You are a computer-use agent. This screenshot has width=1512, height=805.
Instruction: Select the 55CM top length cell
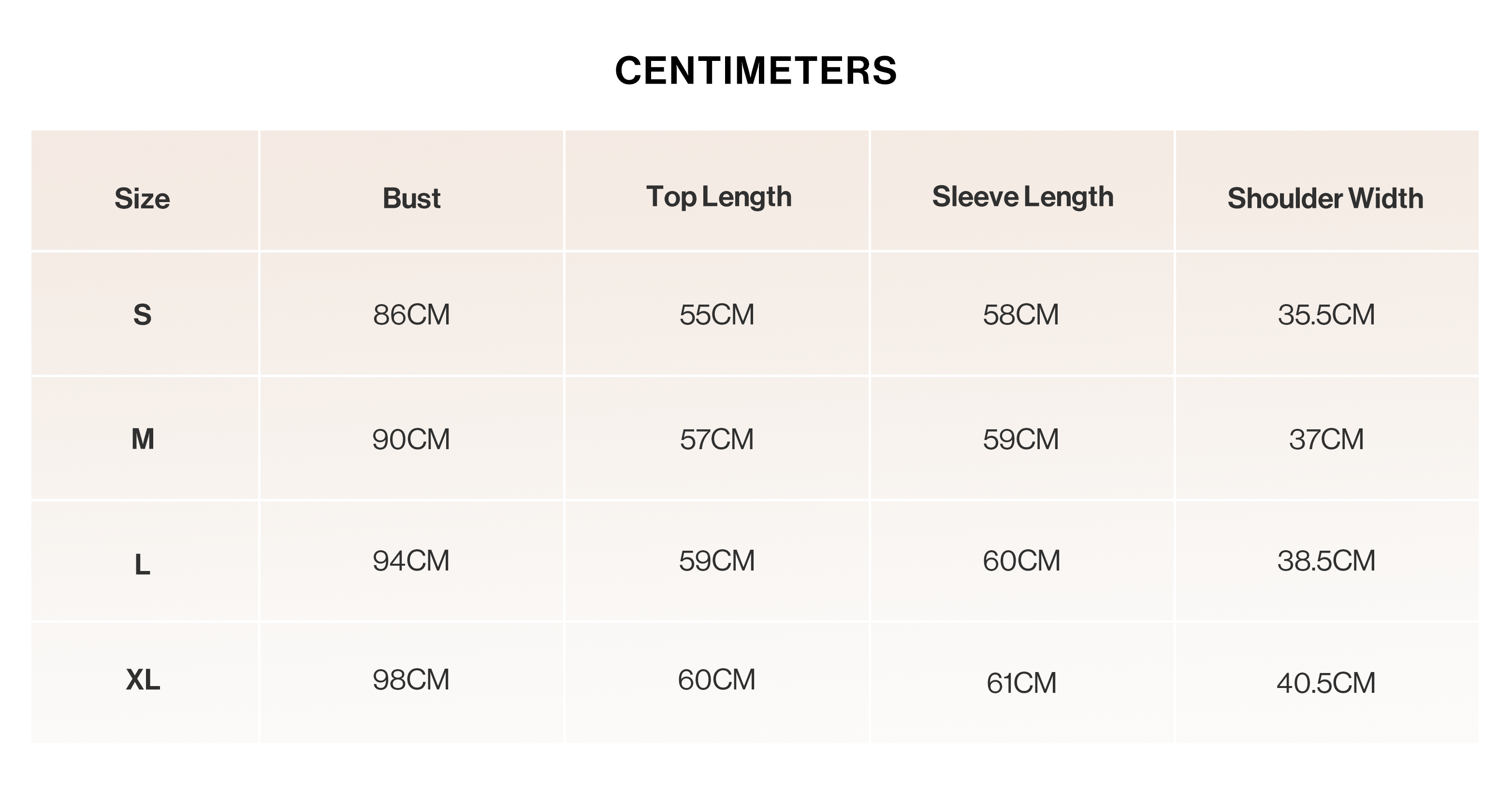coord(717,315)
